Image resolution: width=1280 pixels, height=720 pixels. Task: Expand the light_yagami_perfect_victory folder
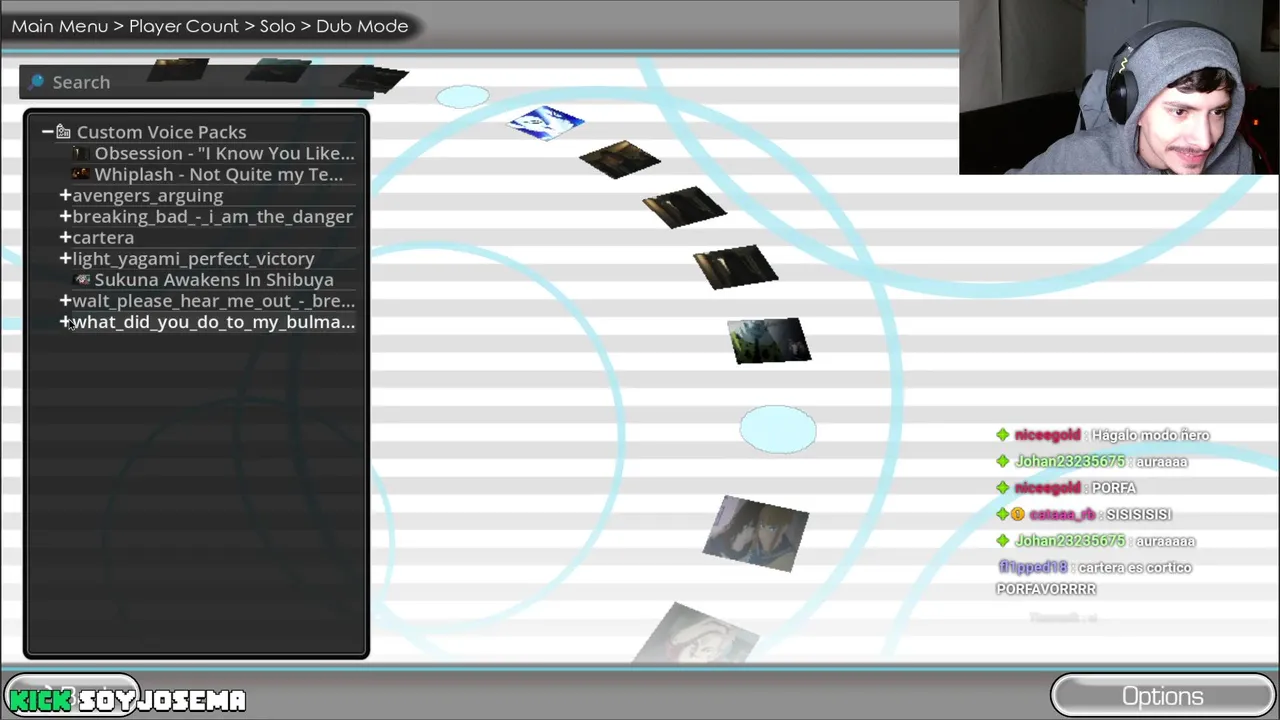[65, 259]
